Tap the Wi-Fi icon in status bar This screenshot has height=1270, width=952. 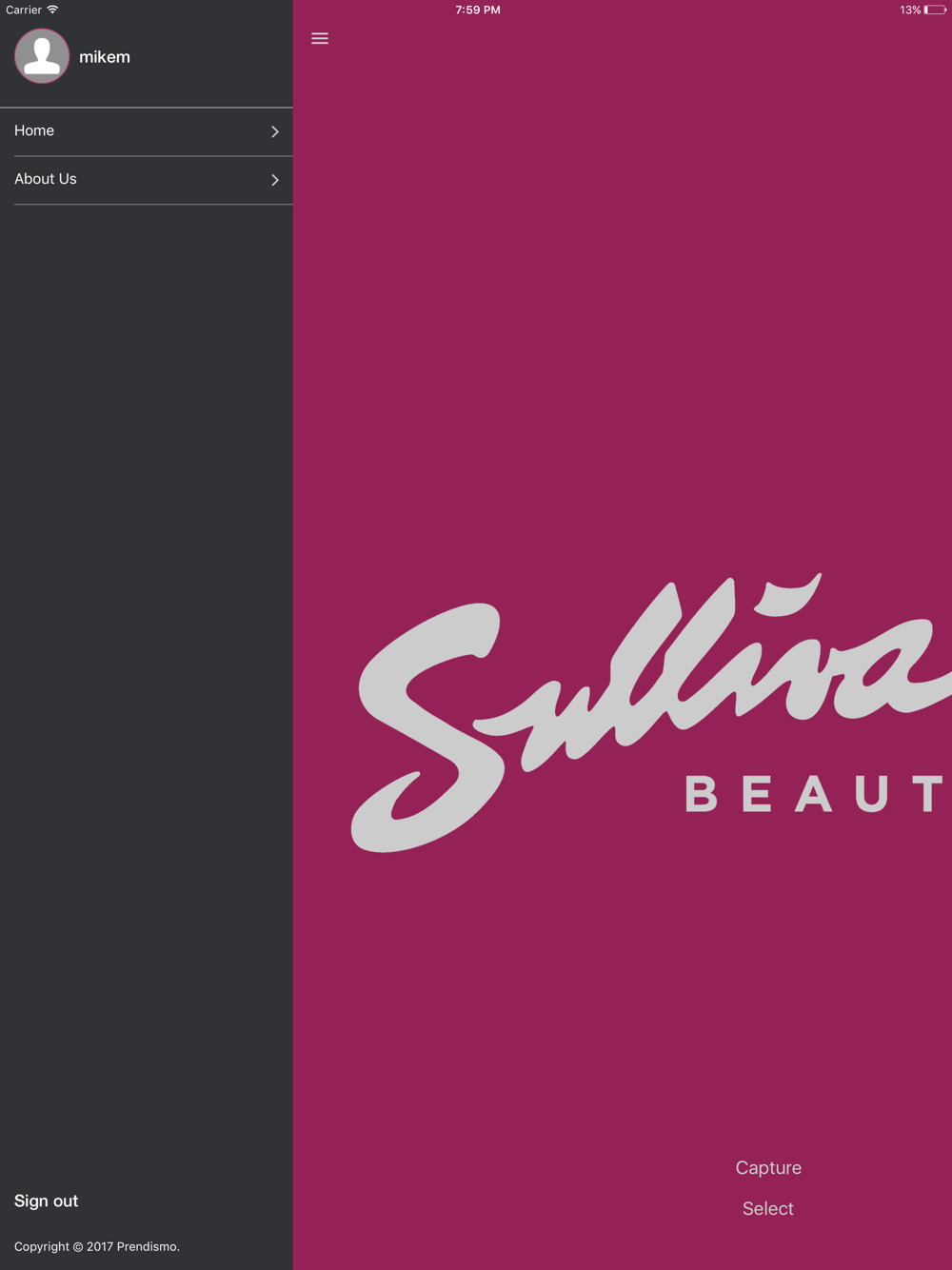[x=52, y=10]
